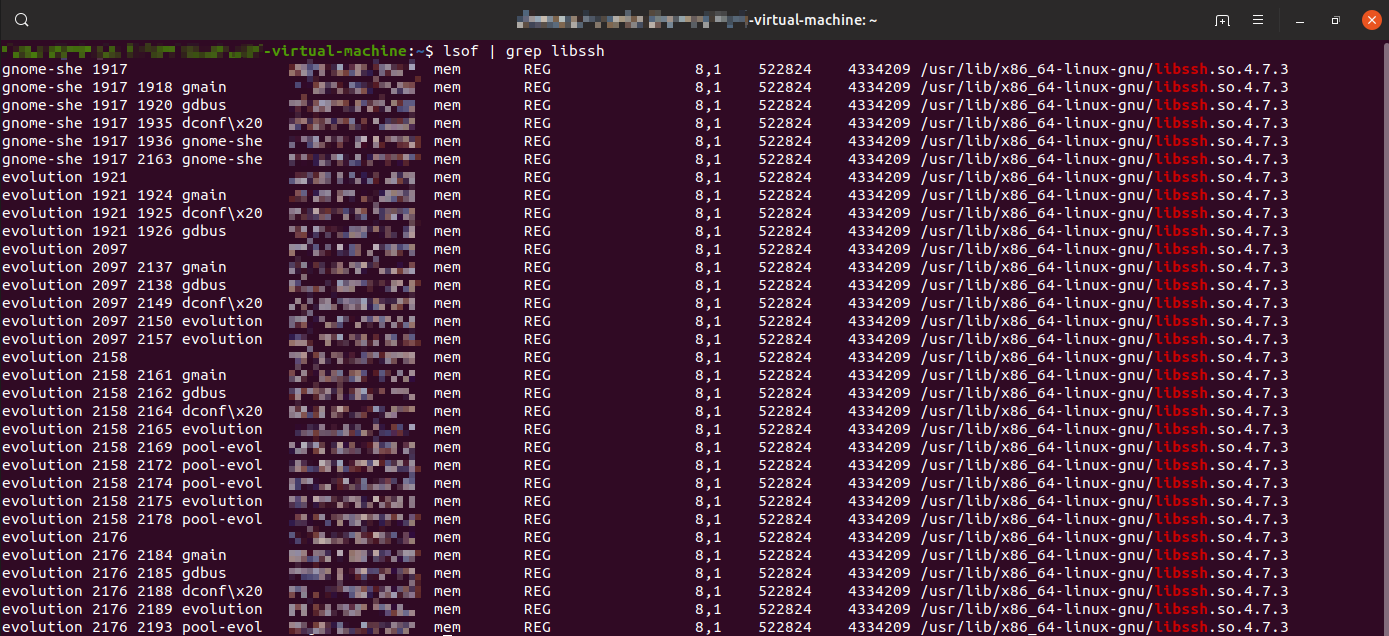Screen dimensions: 1389x636
Task: Click the typed 'lsof | grep libssh' command
Action: tap(523, 51)
